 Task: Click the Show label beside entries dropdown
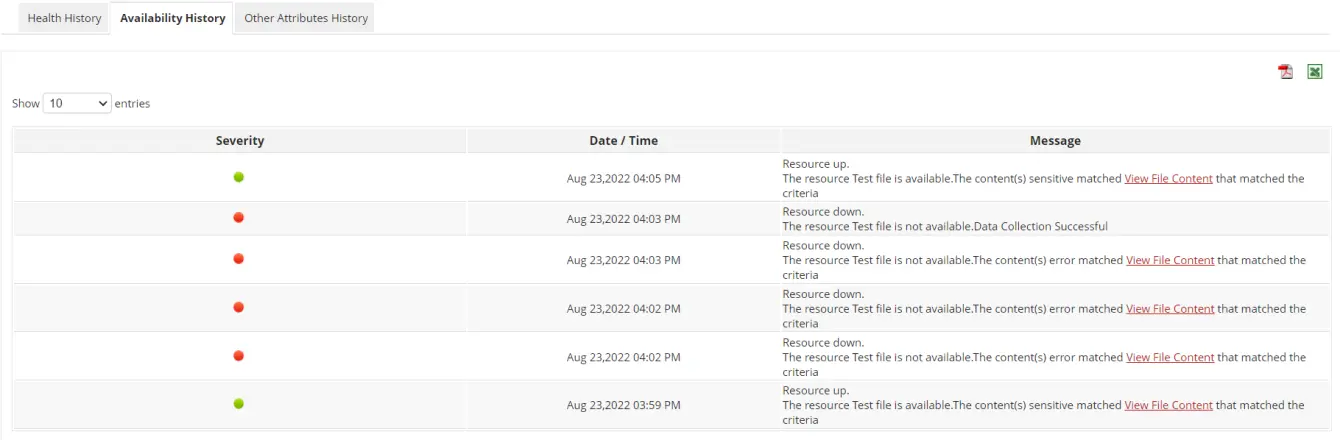click(x=26, y=103)
